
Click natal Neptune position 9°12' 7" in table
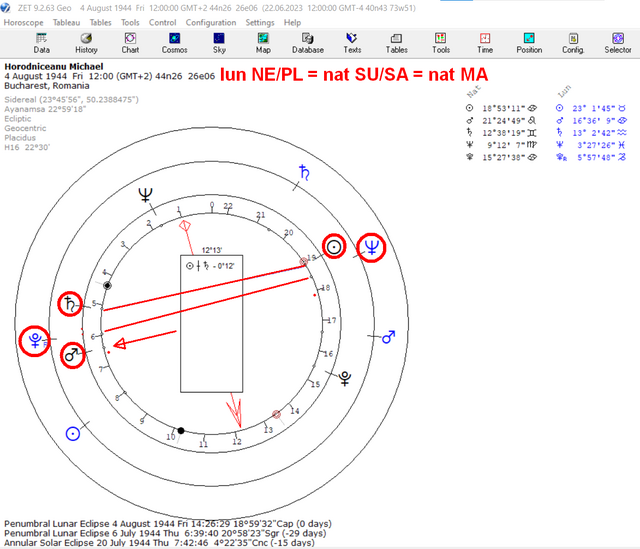click(505, 145)
